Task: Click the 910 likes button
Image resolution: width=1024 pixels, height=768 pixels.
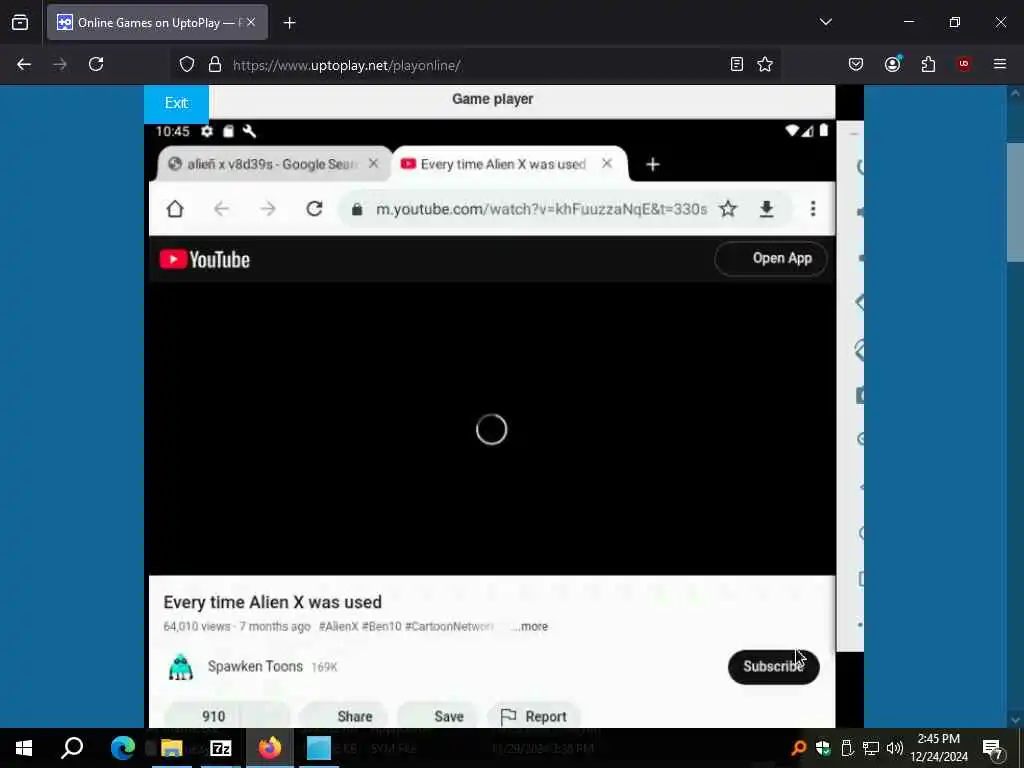Action: click(x=202, y=716)
